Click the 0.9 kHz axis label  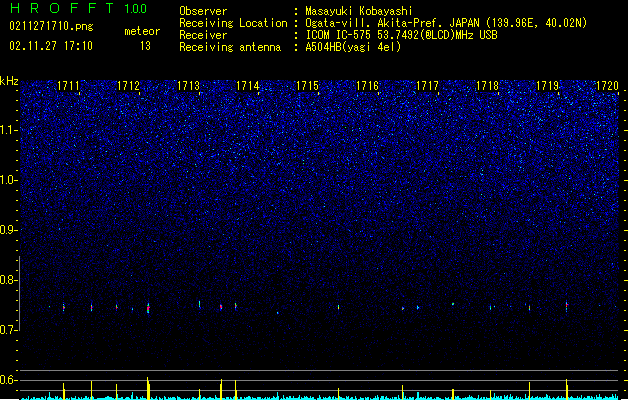pos(7,230)
